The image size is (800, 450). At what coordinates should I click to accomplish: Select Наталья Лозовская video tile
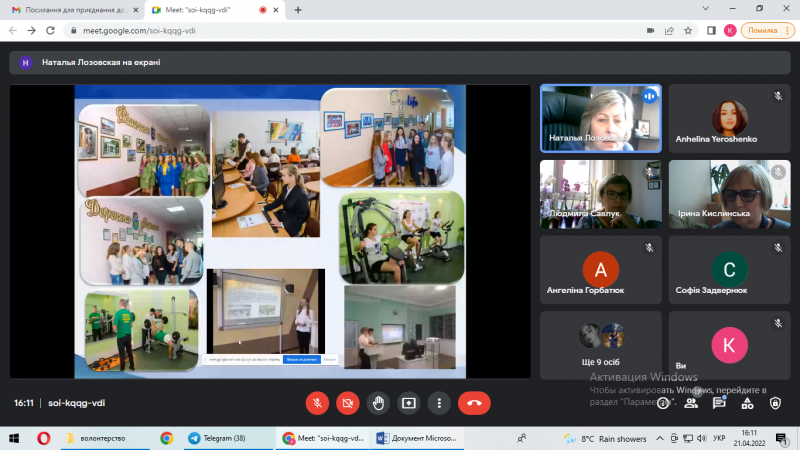601,118
